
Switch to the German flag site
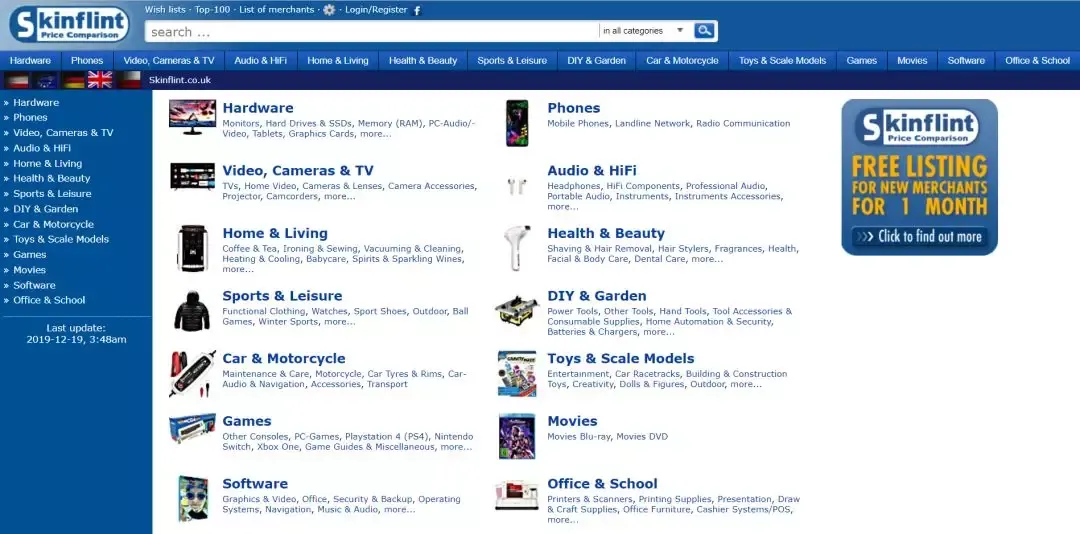click(73, 80)
